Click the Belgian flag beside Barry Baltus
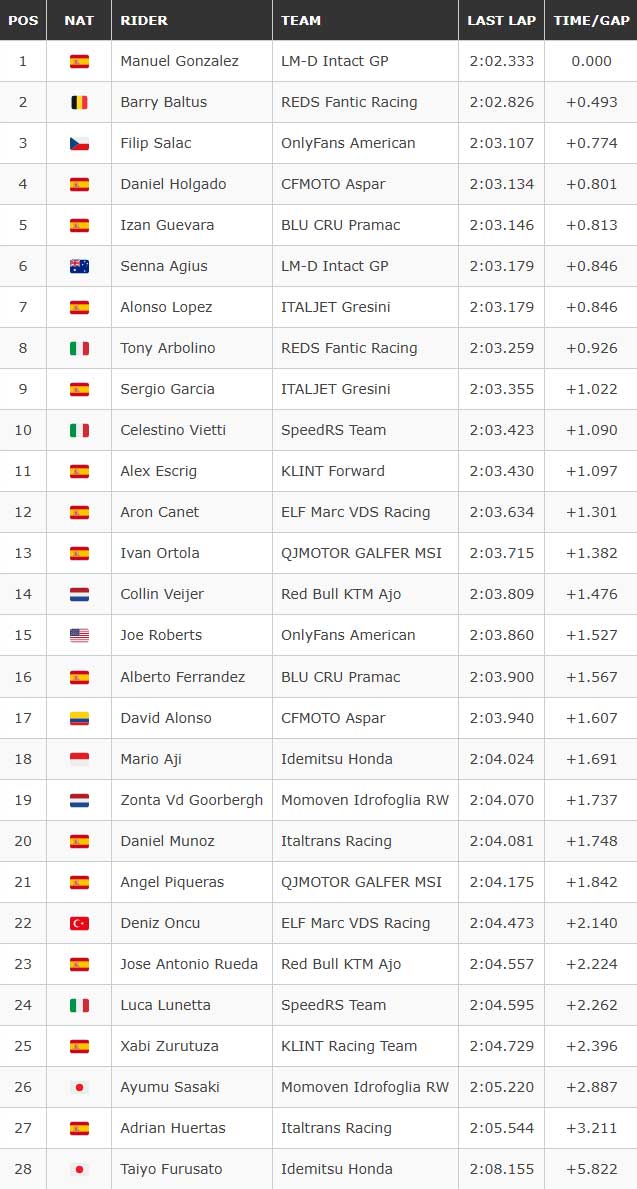The height and width of the screenshot is (1189, 637). tap(79, 102)
